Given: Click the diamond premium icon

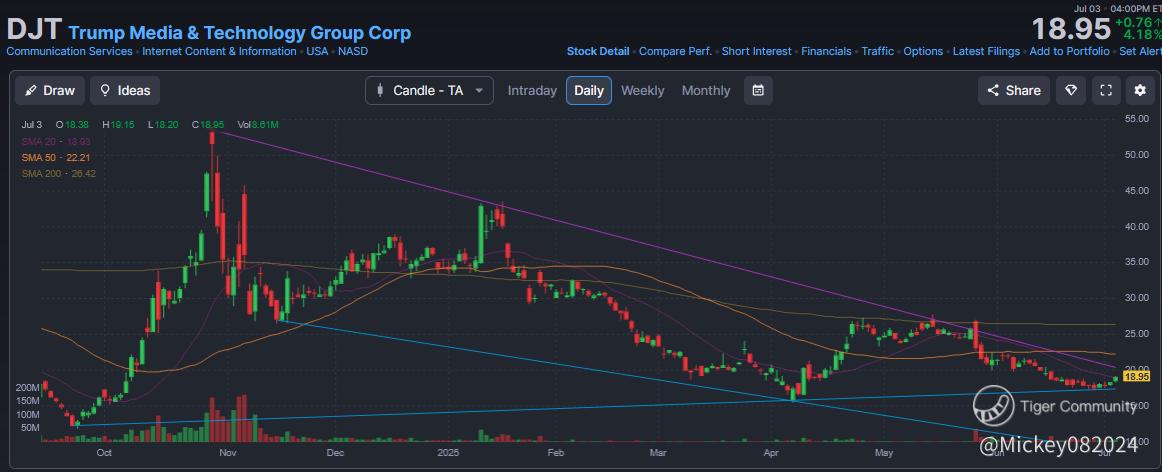Looking at the screenshot, I should [1071, 90].
